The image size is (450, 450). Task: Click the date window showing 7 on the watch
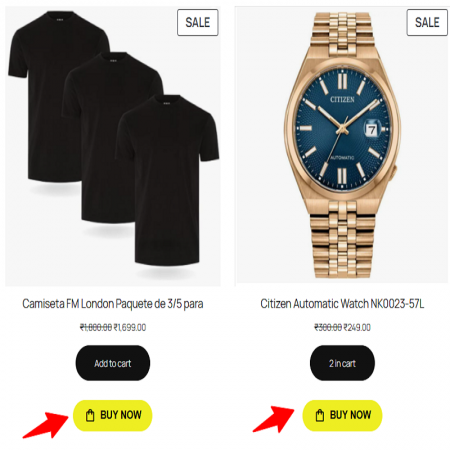372,130
